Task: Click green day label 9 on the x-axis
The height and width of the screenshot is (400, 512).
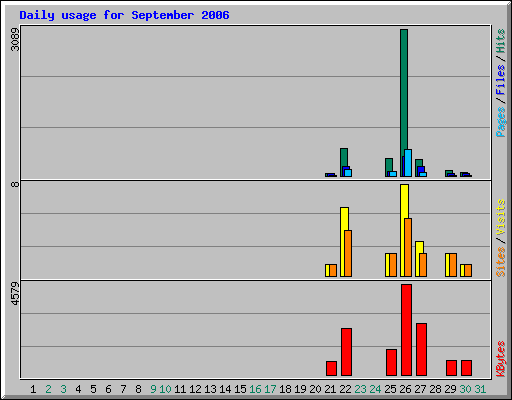Action: click(x=153, y=389)
